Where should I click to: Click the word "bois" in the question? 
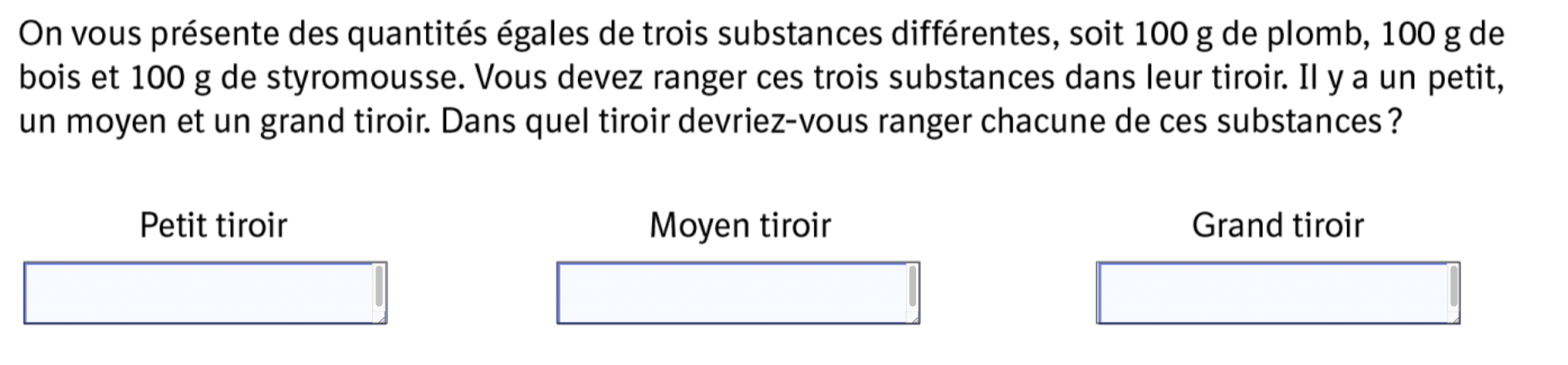point(49,79)
